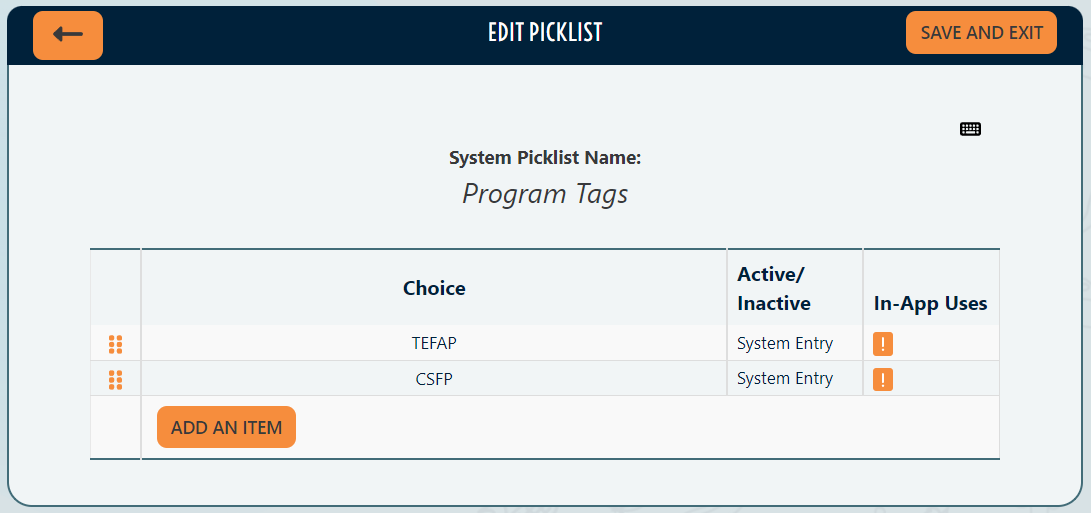Click the back arrow button
The image size is (1091, 513).
(68, 35)
